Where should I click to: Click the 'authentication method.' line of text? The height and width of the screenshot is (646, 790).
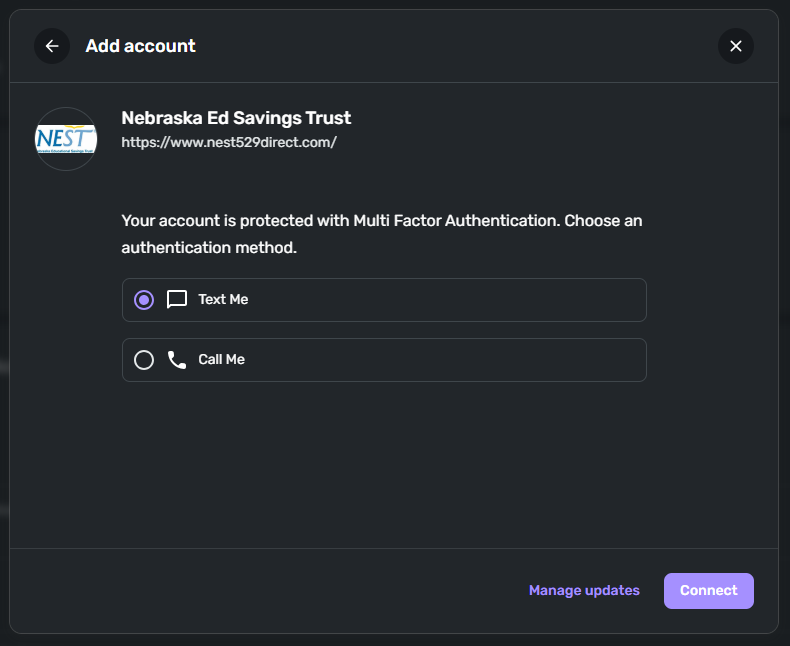[209, 247]
